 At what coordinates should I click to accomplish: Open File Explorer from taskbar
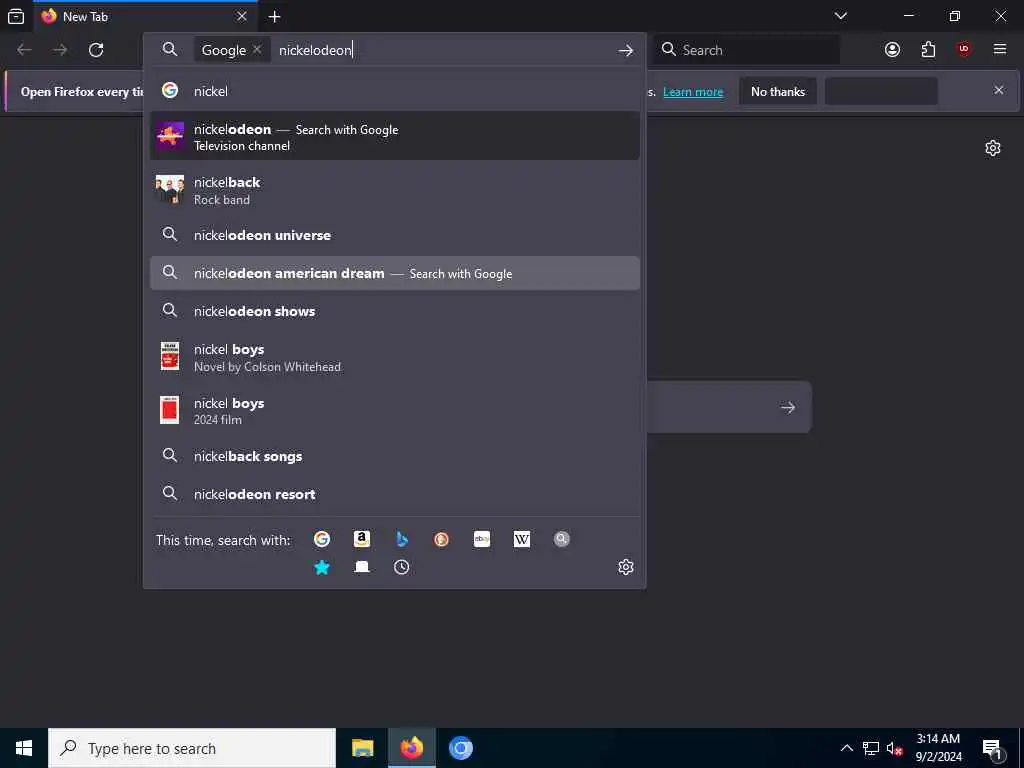362,748
